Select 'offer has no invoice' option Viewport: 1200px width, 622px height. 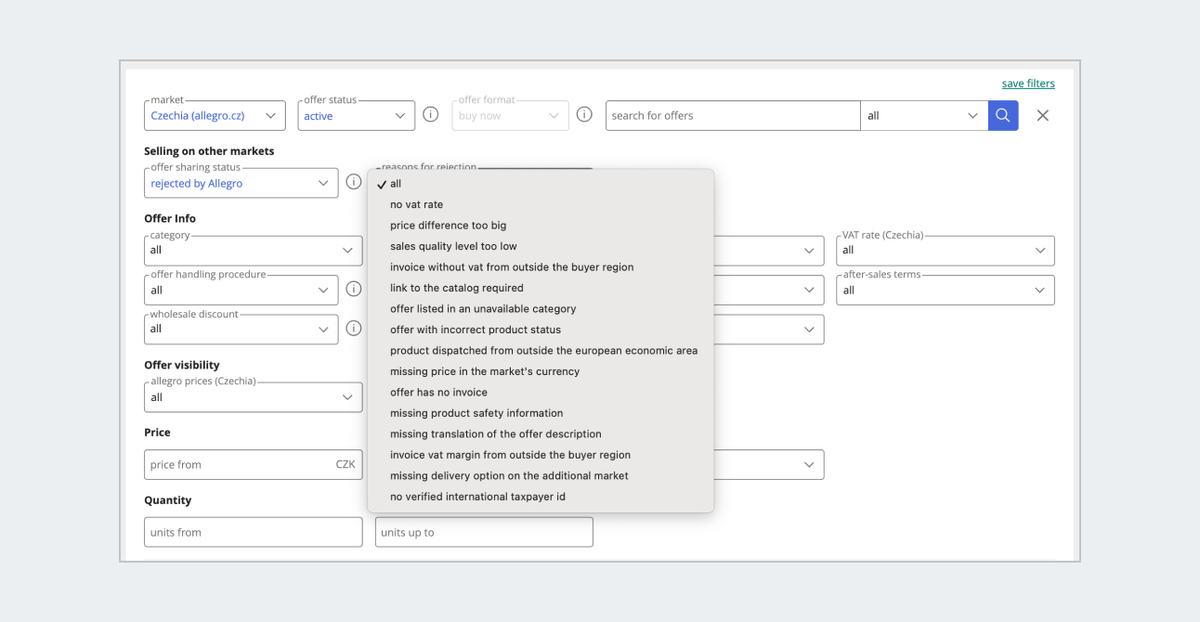[439, 393]
